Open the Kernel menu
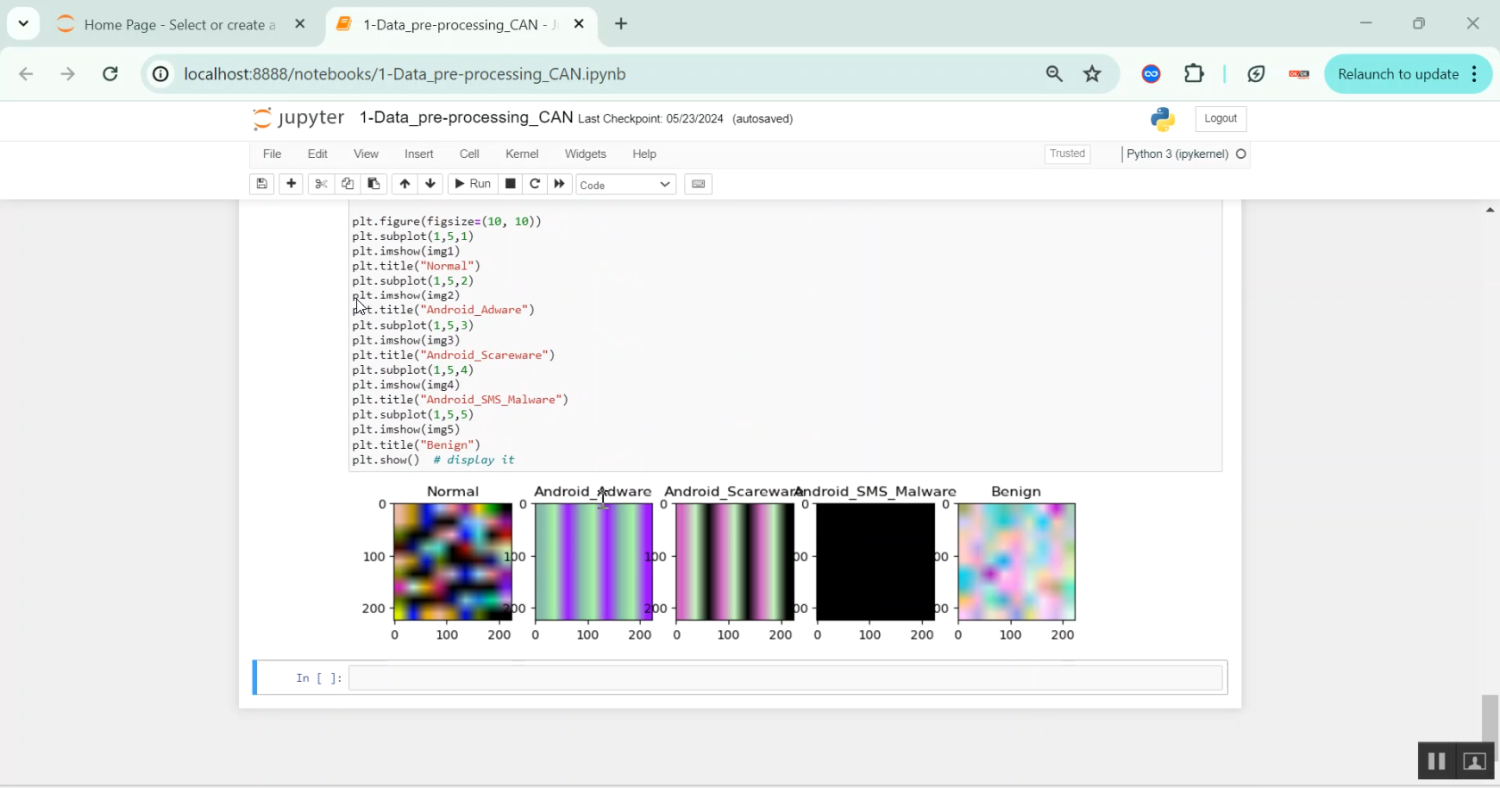The height and width of the screenshot is (788, 1500). 521,153
